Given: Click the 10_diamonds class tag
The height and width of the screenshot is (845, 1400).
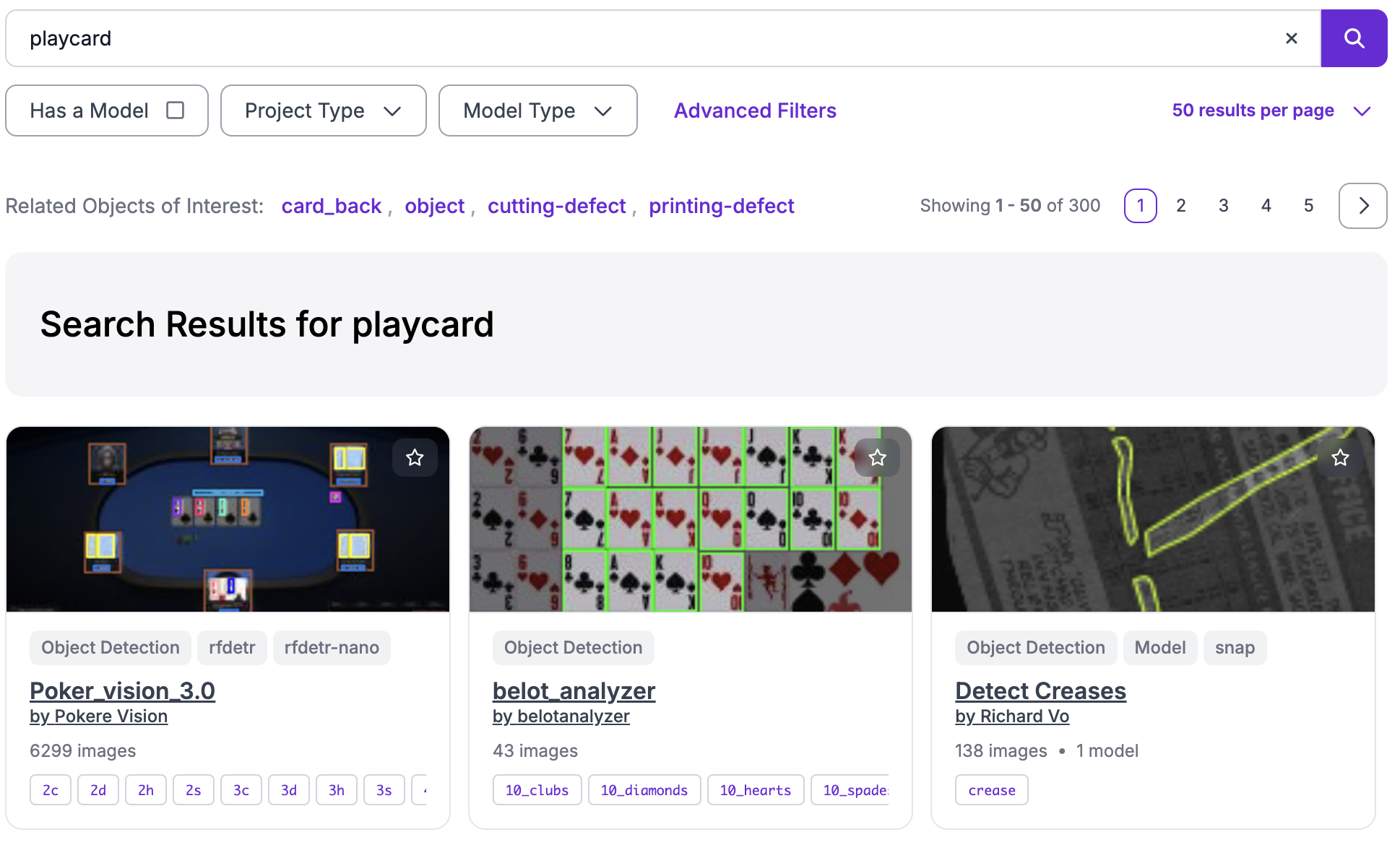Looking at the screenshot, I should click(x=644, y=790).
